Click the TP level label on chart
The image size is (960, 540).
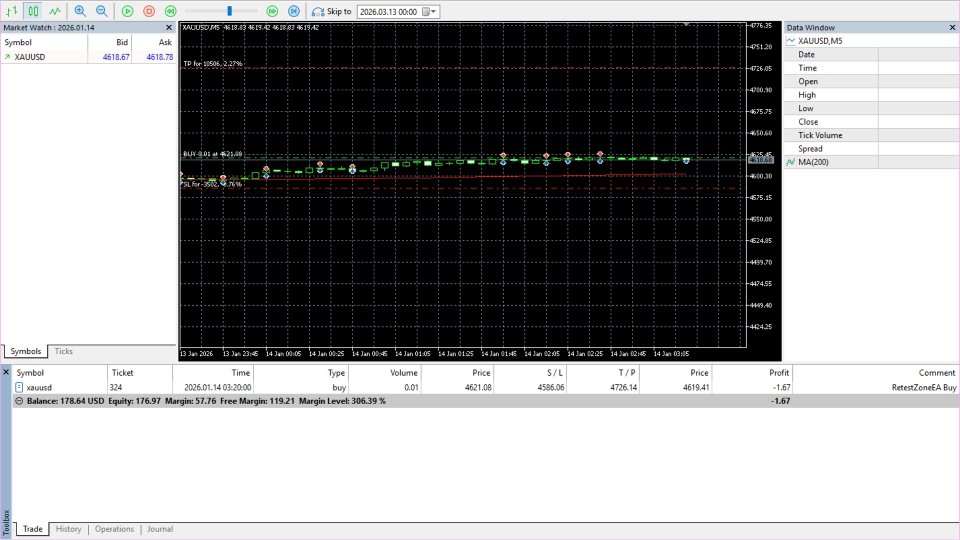pyautogui.click(x=212, y=64)
